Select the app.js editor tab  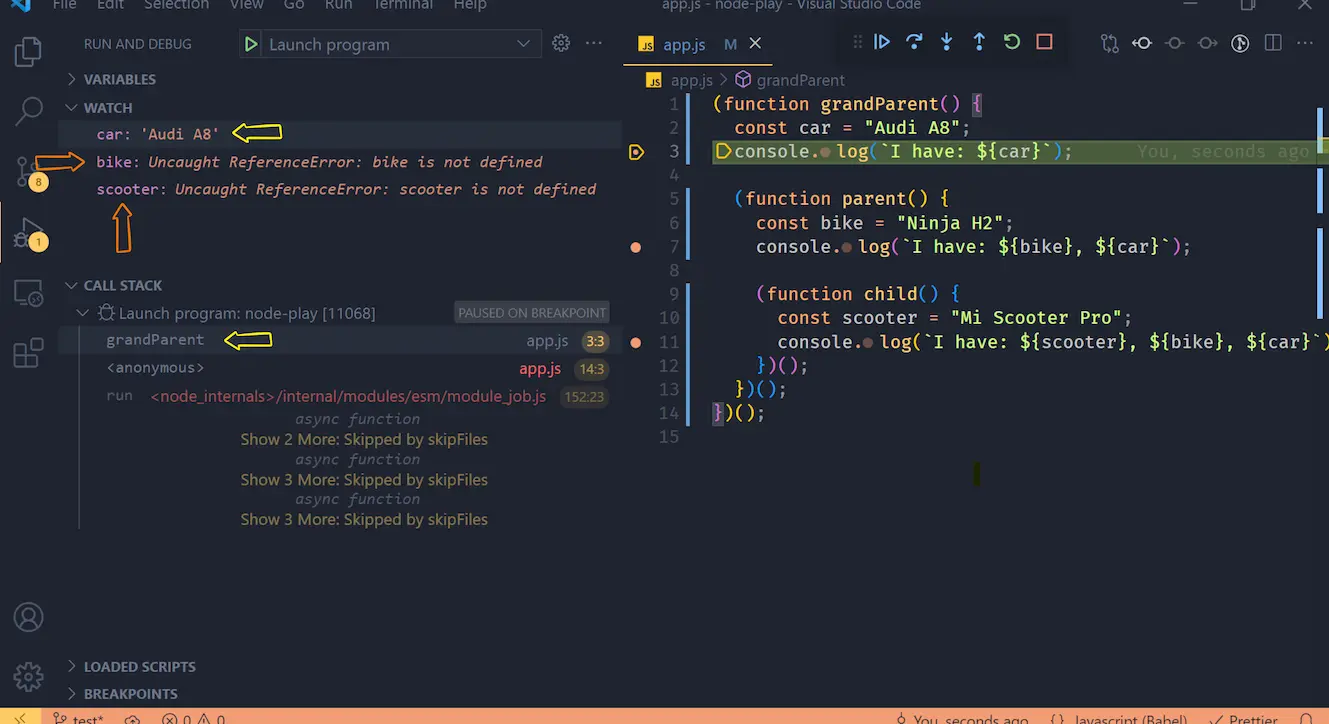point(699,44)
